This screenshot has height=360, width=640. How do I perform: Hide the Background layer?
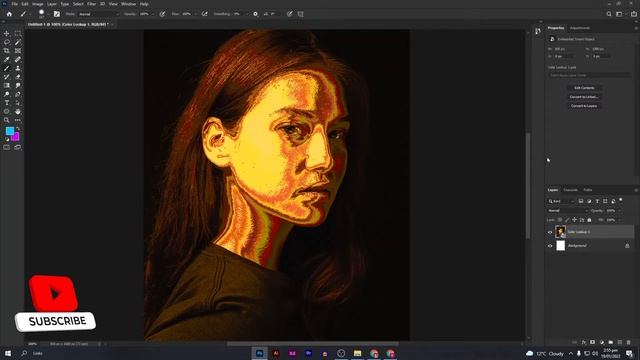point(550,246)
